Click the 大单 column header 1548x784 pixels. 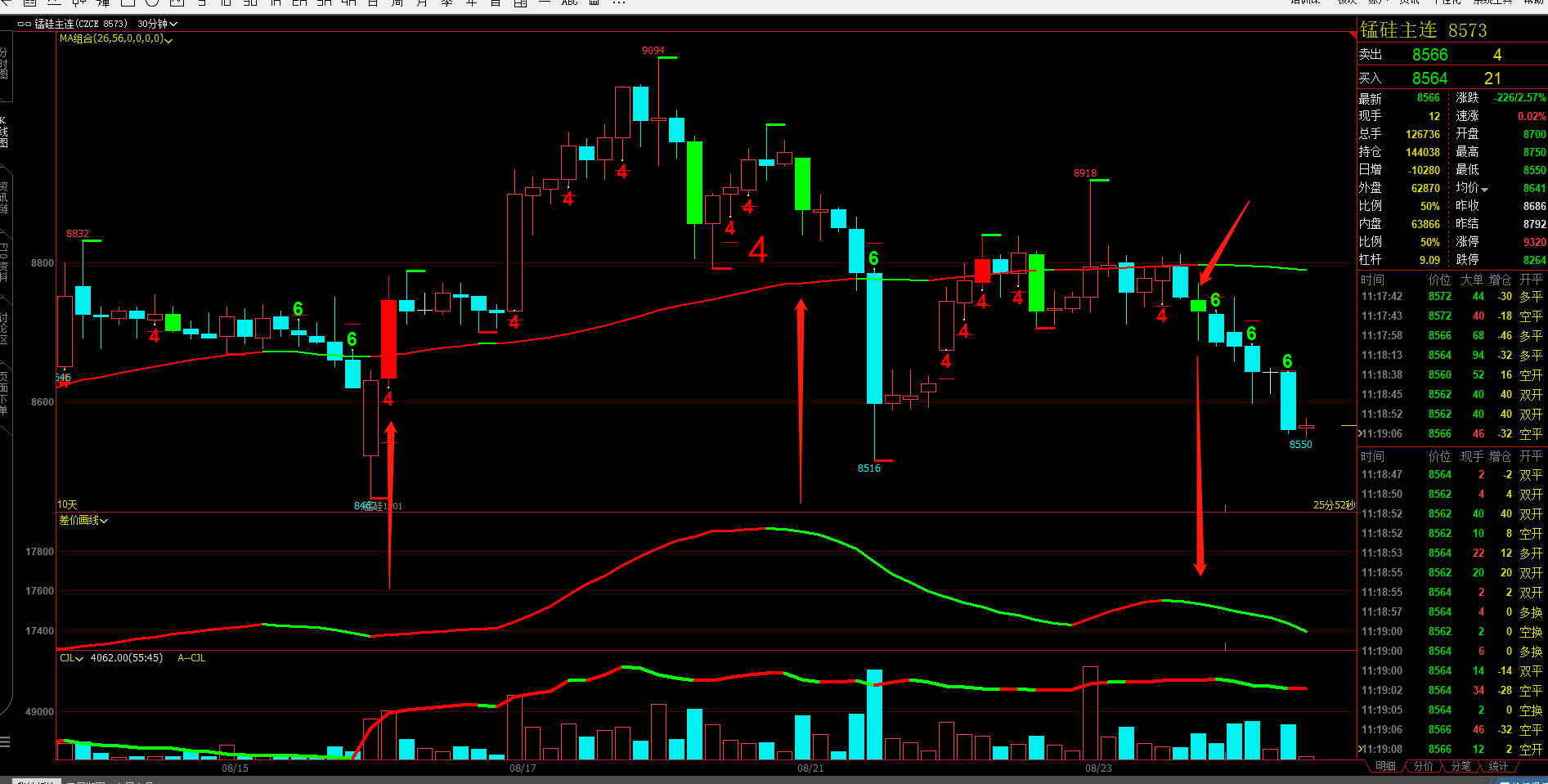pyautogui.click(x=1473, y=280)
